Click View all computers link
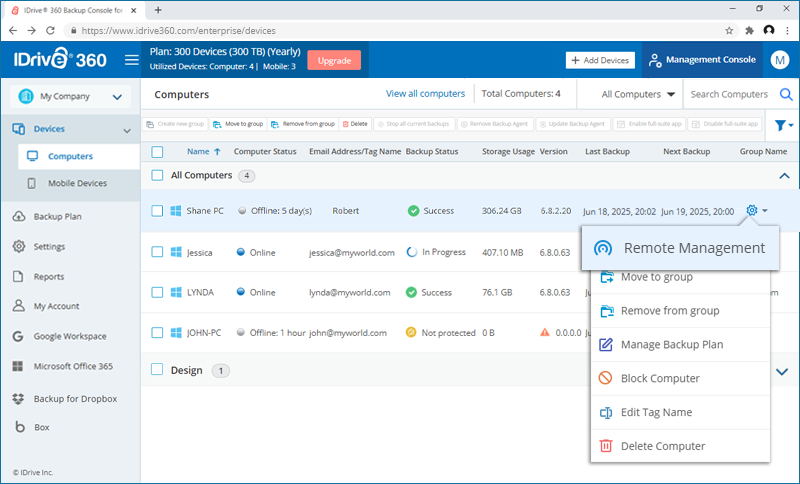This screenshot has height=484, width=800. (x=426, y=94)
